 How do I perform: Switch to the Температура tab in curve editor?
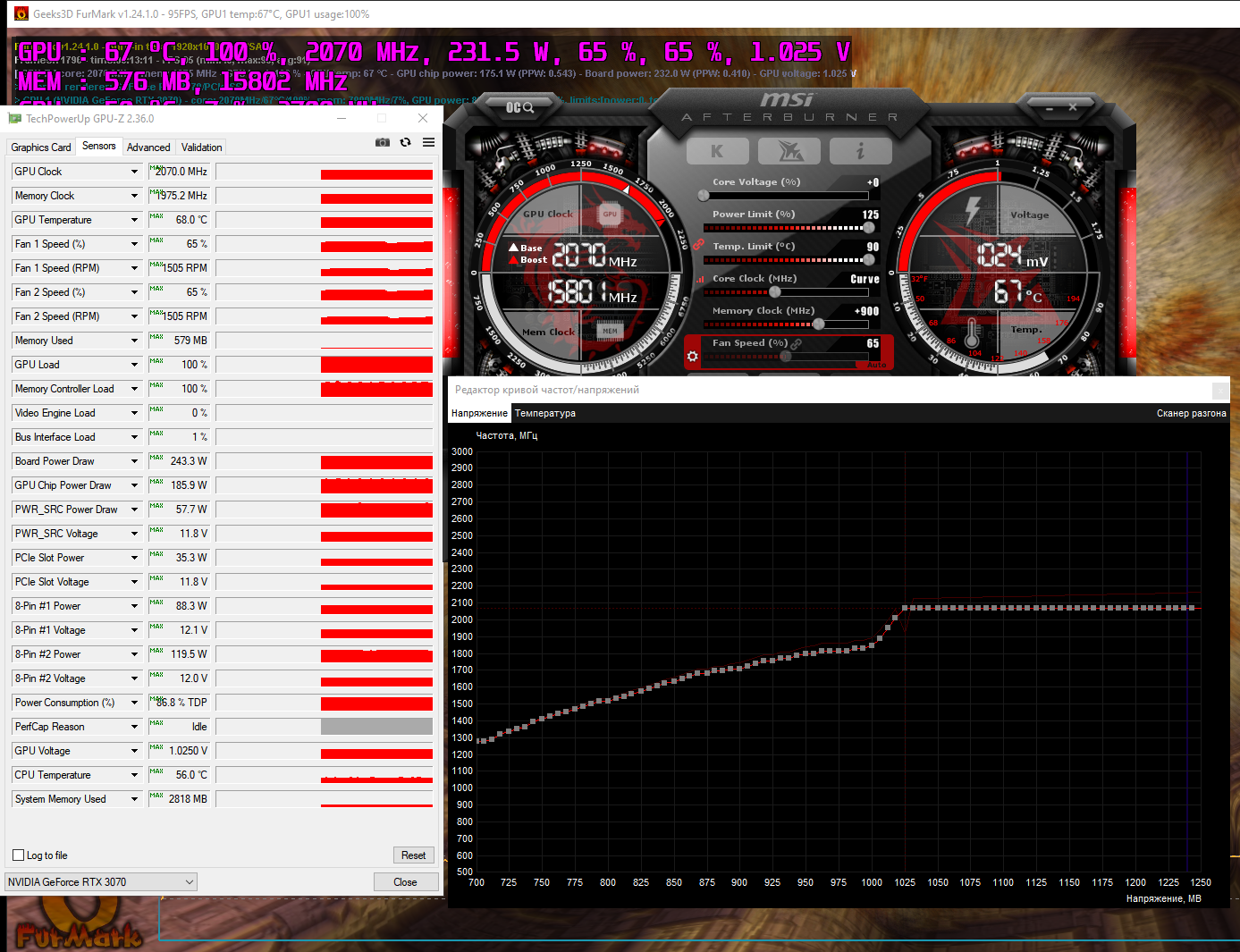pos(545,413)
